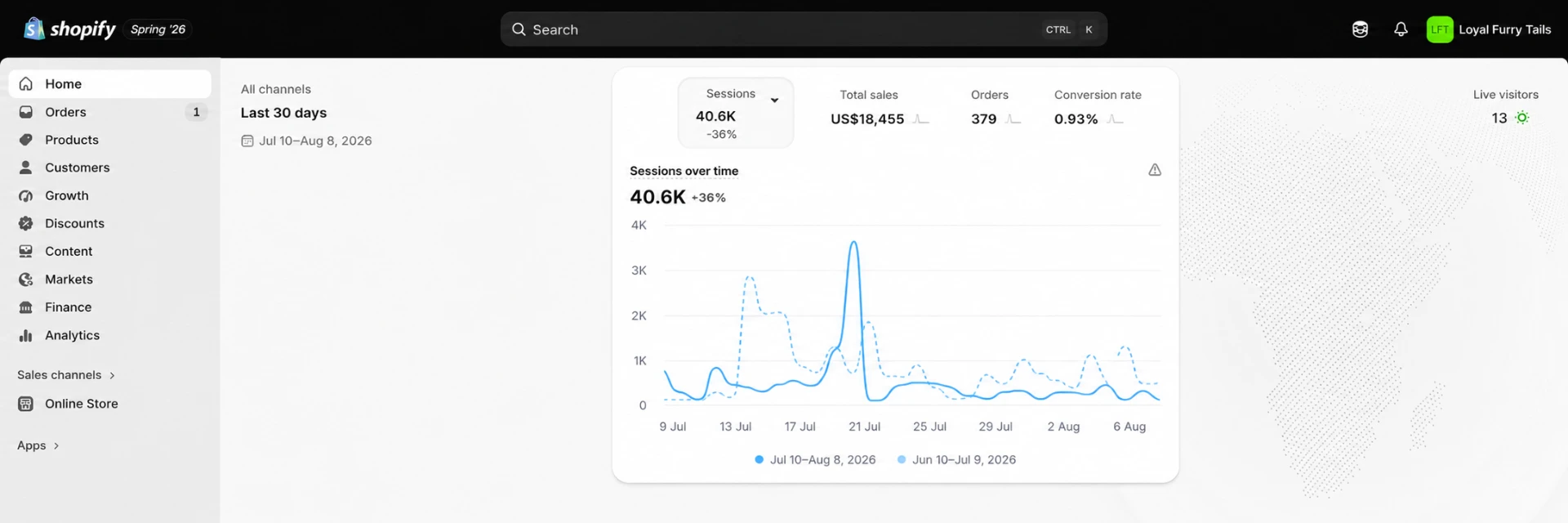Click the 0.93% conversion value
1568x523 pixels.
click(1076, 119)
